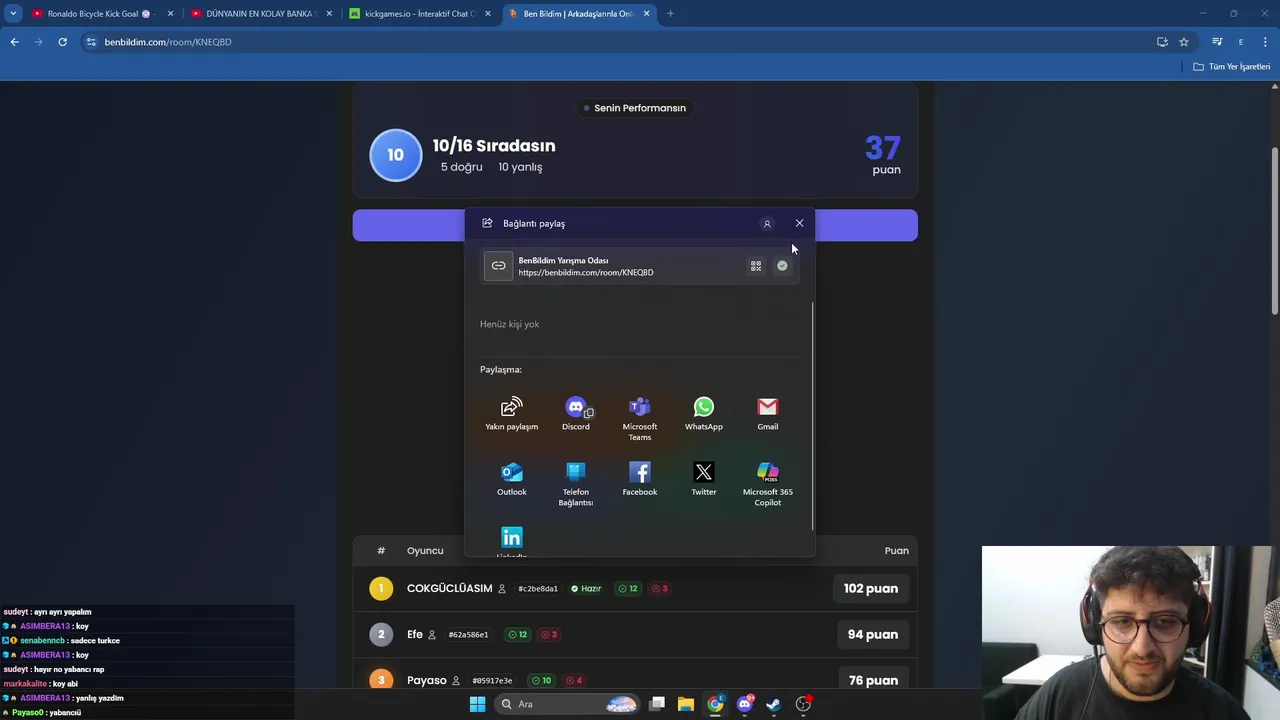
Task: Click the Payaso player name
Action: click(x=427, y=680)
